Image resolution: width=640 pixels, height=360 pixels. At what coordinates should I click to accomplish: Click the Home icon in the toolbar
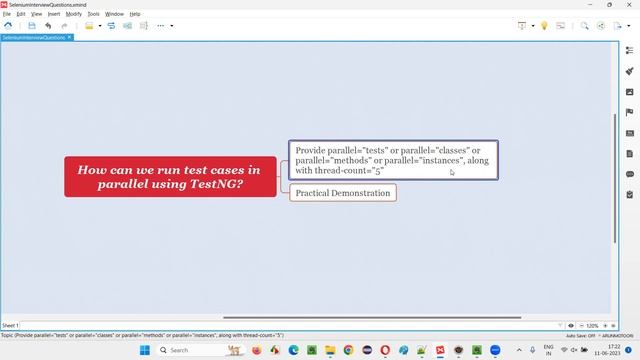(8, 26)
